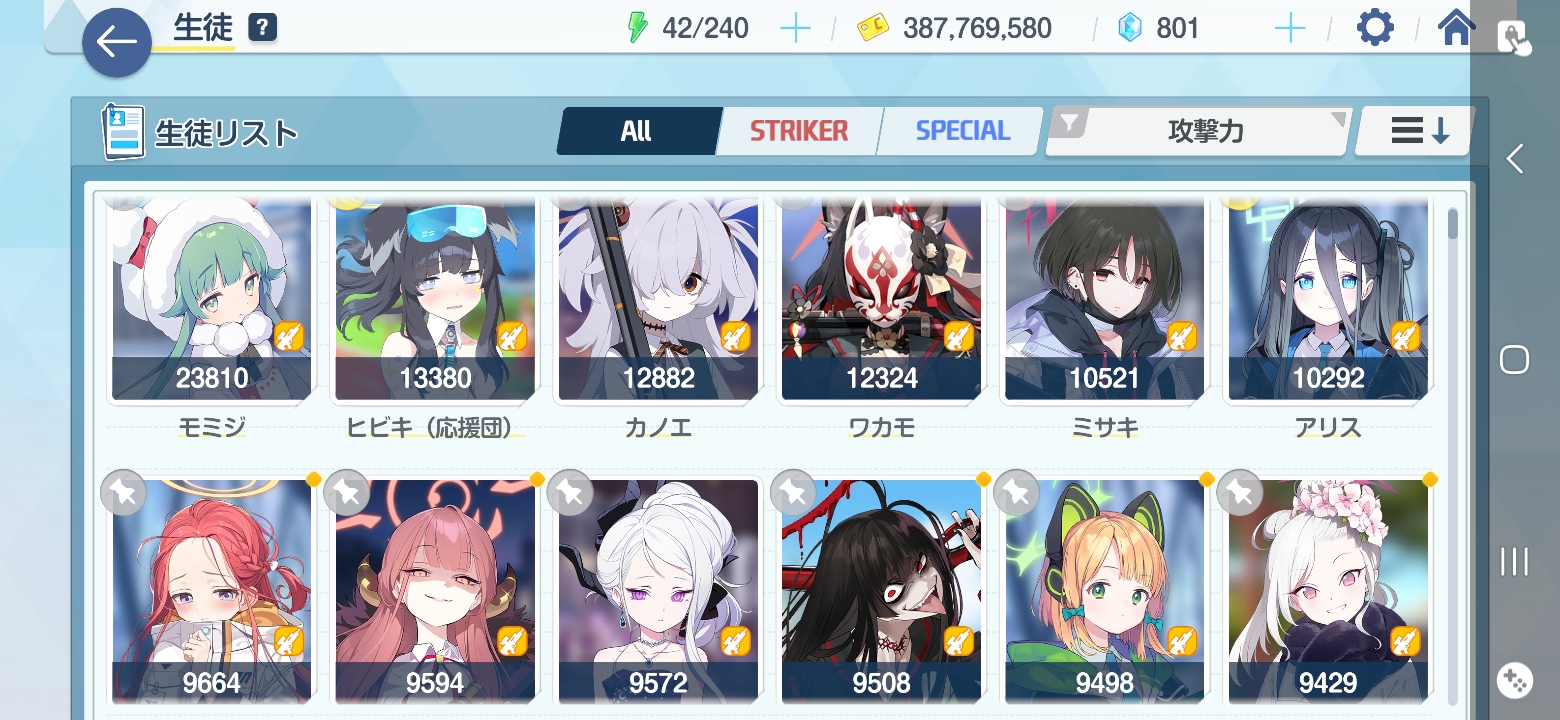
Task: Switch to the STRIKER tab
Action: [799, 131]
